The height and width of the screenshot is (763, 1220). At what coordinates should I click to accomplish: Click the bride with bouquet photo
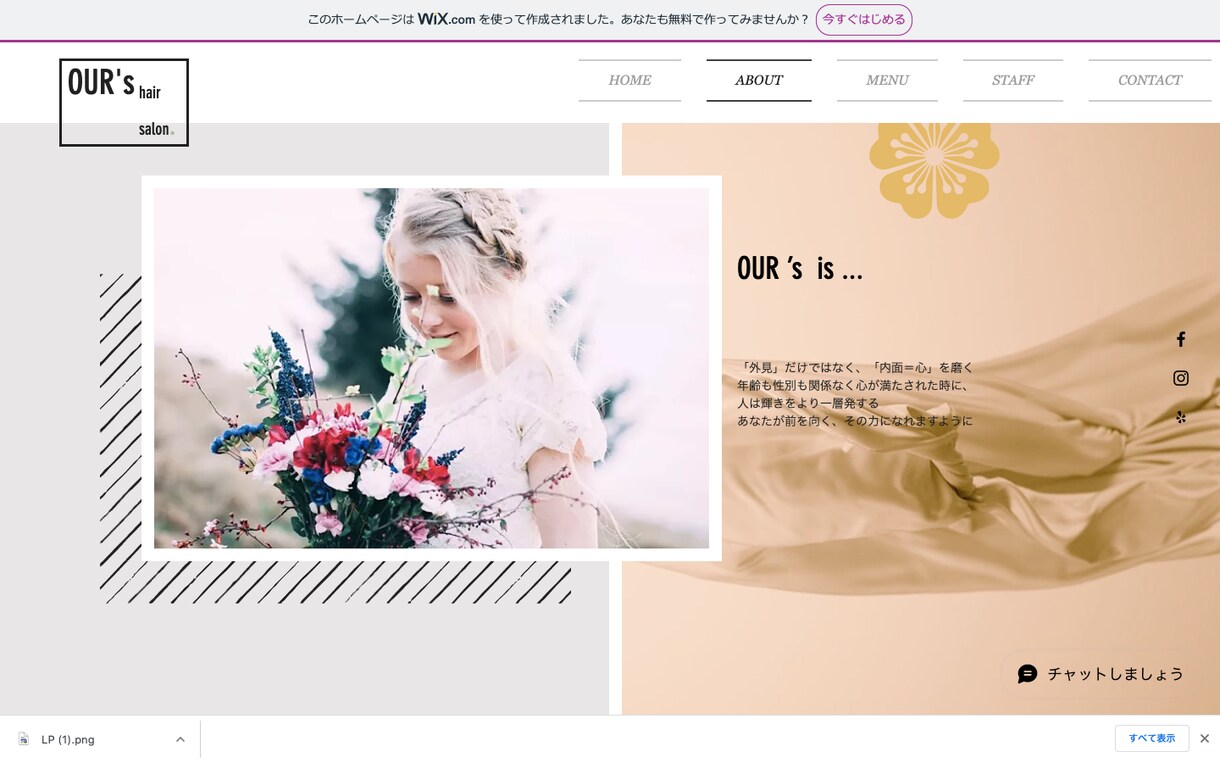431,368
